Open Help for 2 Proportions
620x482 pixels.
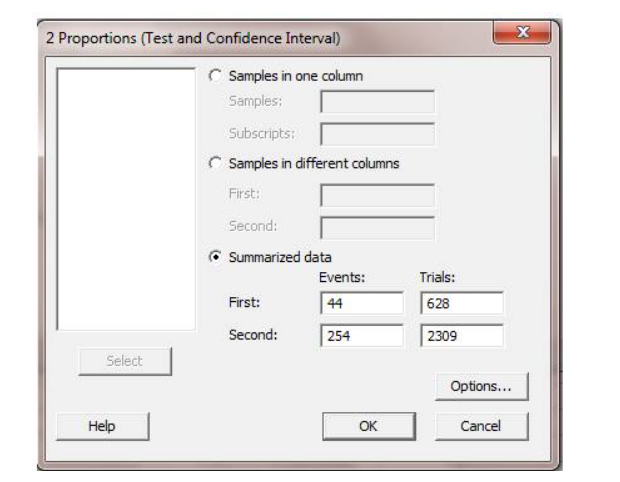click(x=101, y=426)
